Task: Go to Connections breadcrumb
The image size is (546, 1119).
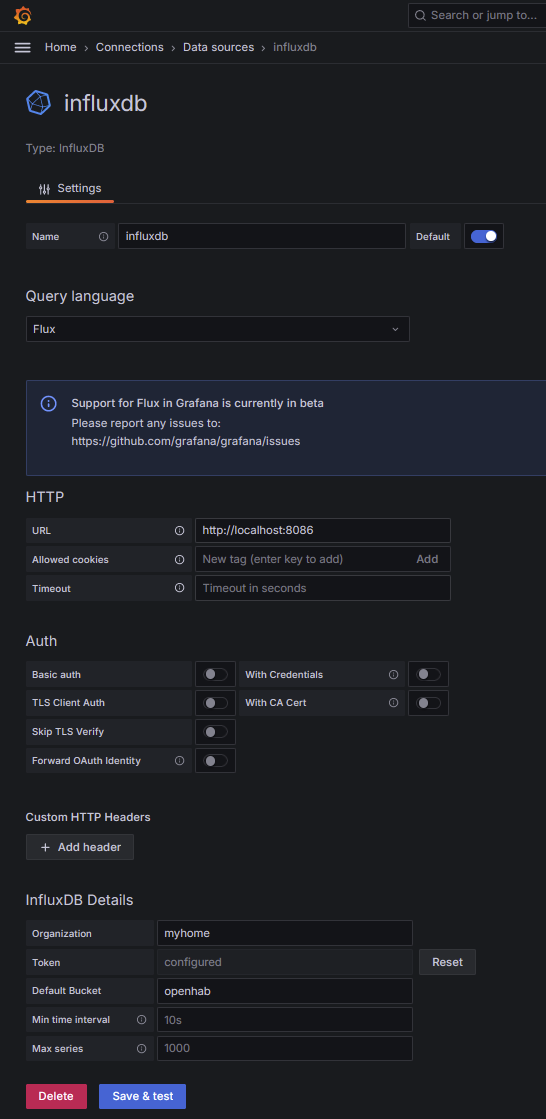Action: (130, 47)
